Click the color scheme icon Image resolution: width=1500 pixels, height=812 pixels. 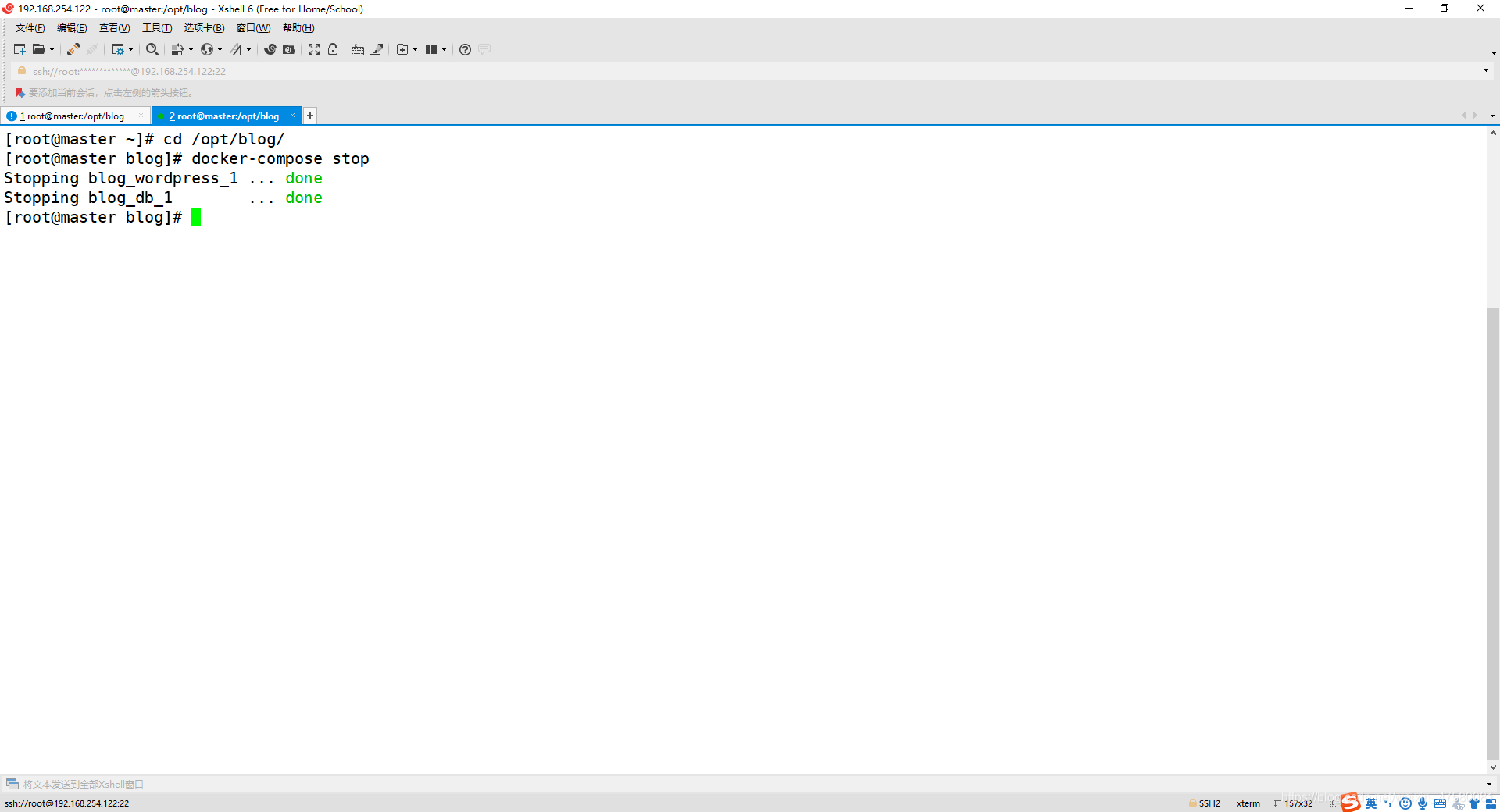pyautogui.click(x=177, y=49)
